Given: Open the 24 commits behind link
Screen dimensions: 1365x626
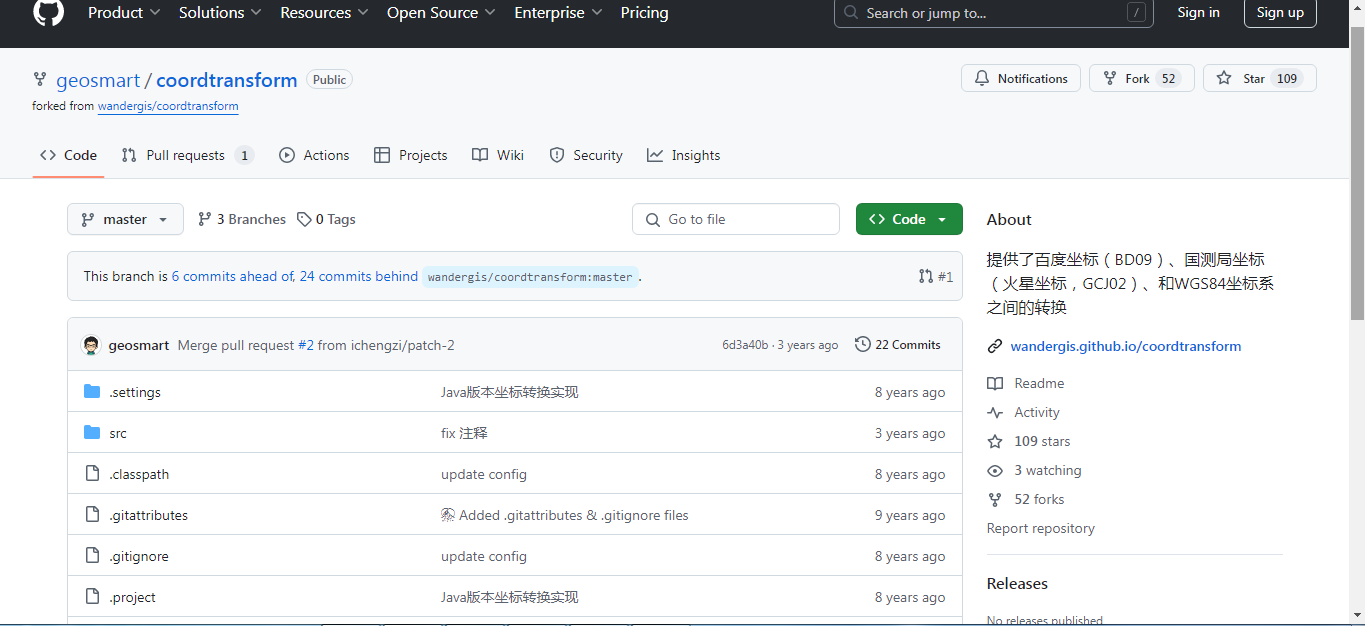Looking at the screenshot, I should (358, 276).
